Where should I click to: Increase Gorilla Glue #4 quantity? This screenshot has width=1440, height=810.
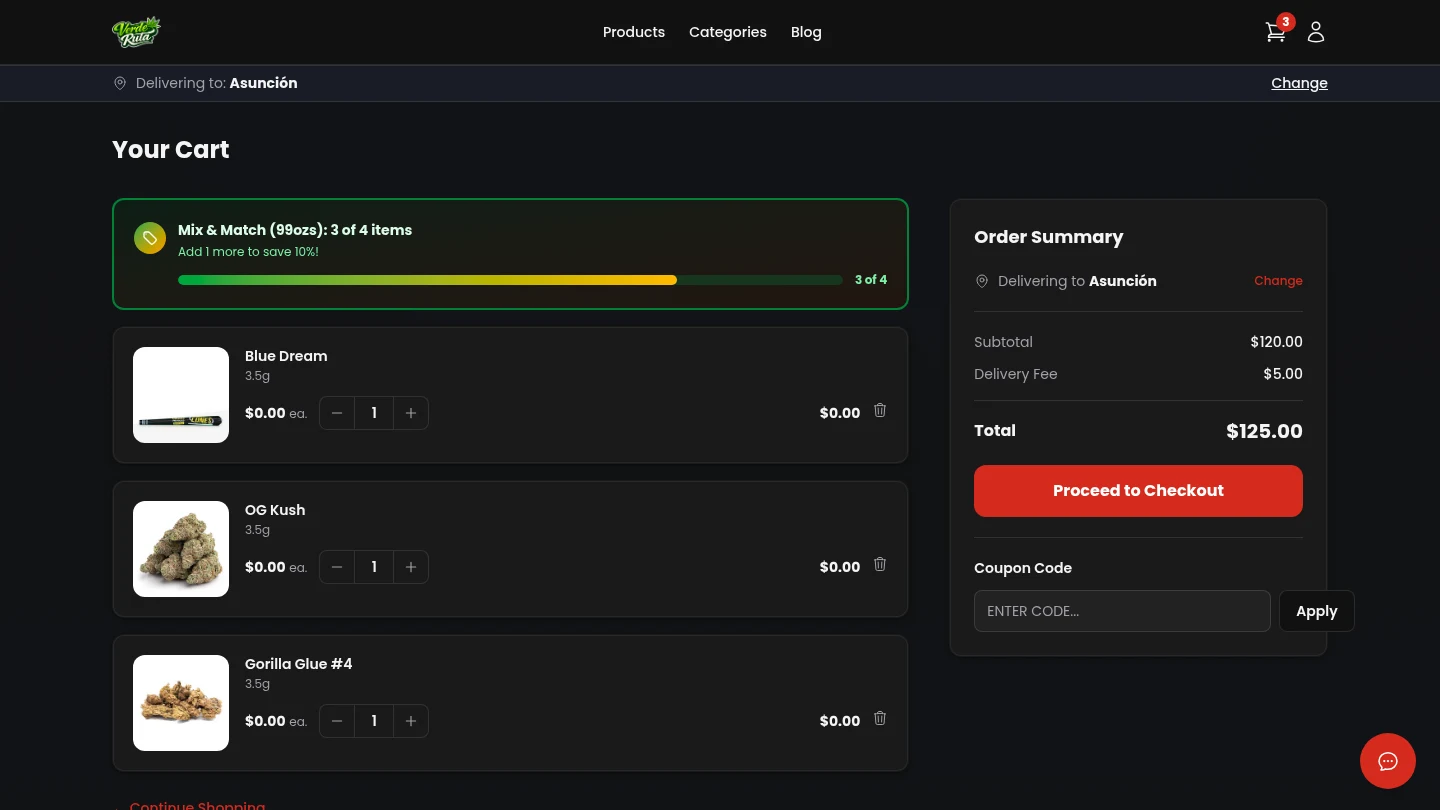[x=411, y=721]
